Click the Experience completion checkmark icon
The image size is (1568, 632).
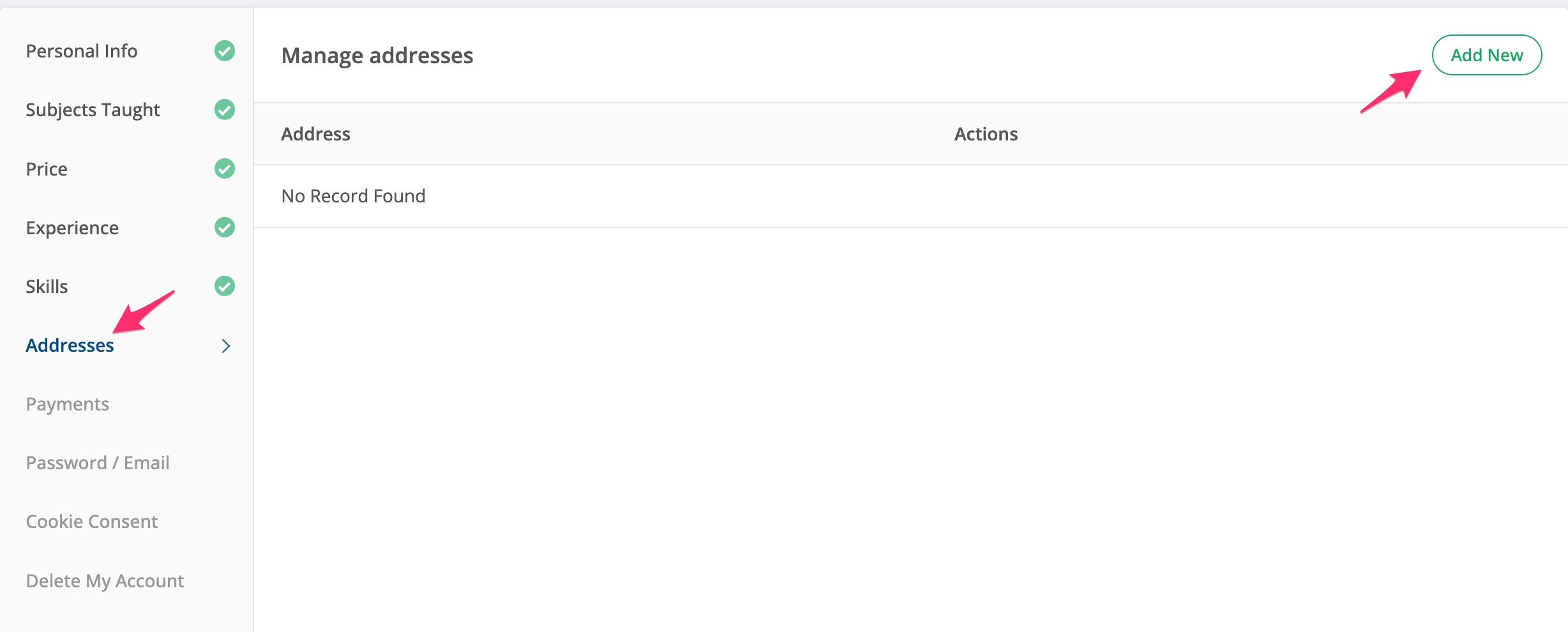pyautogui.click(x=225, y=227)
